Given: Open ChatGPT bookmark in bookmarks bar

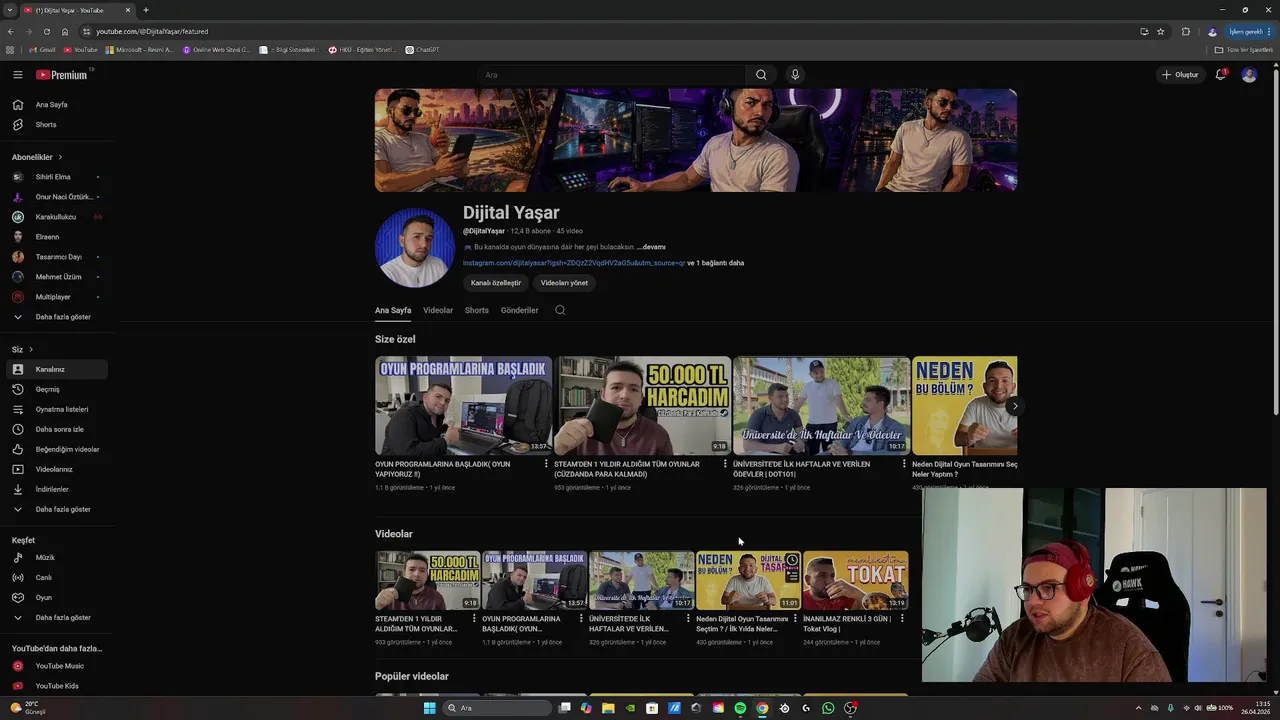Looking at the screenshot, I should click(x=422, y=49).
